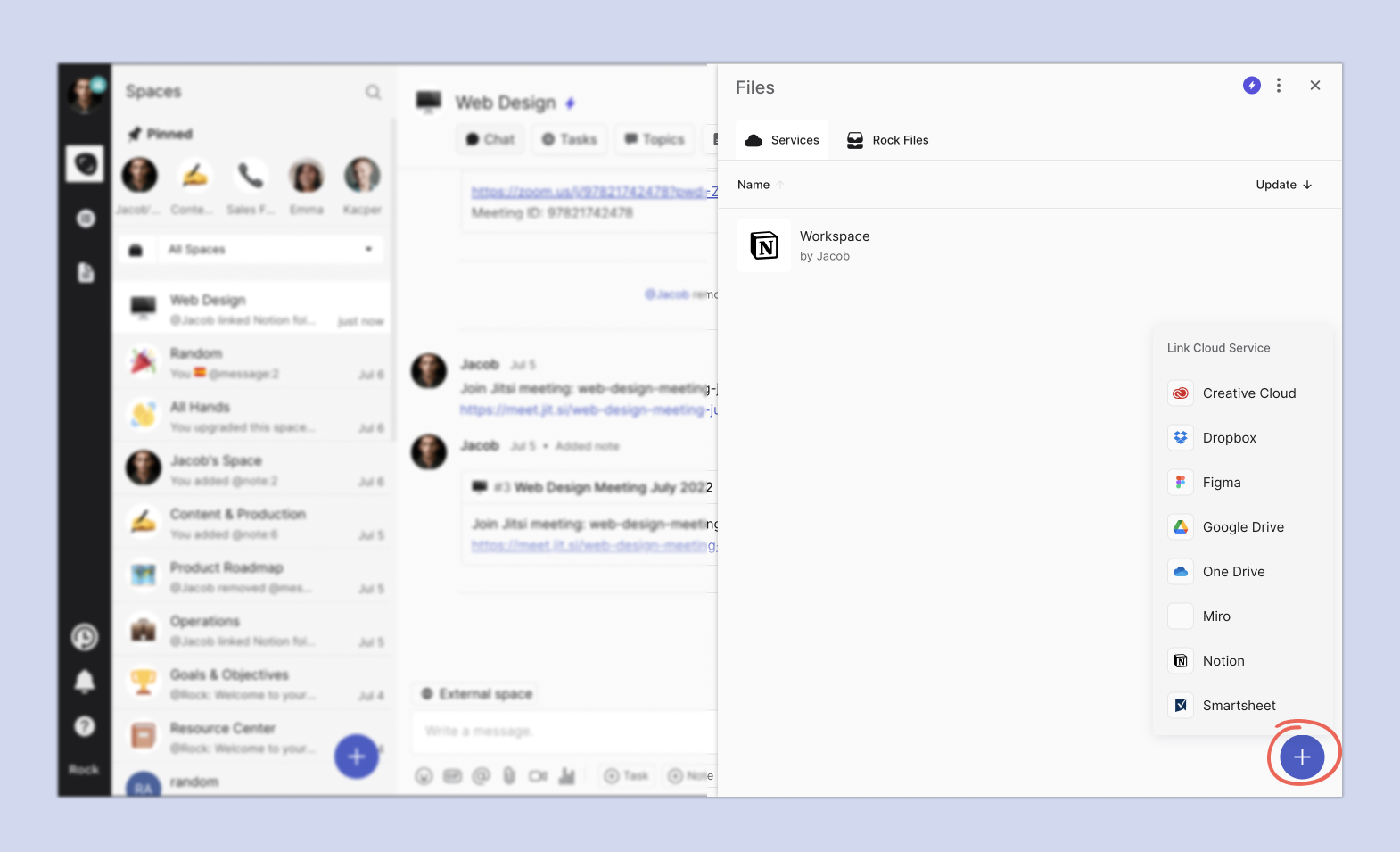Close the Files panel
Screen dimensions: 1400x852
point(1315,86)
